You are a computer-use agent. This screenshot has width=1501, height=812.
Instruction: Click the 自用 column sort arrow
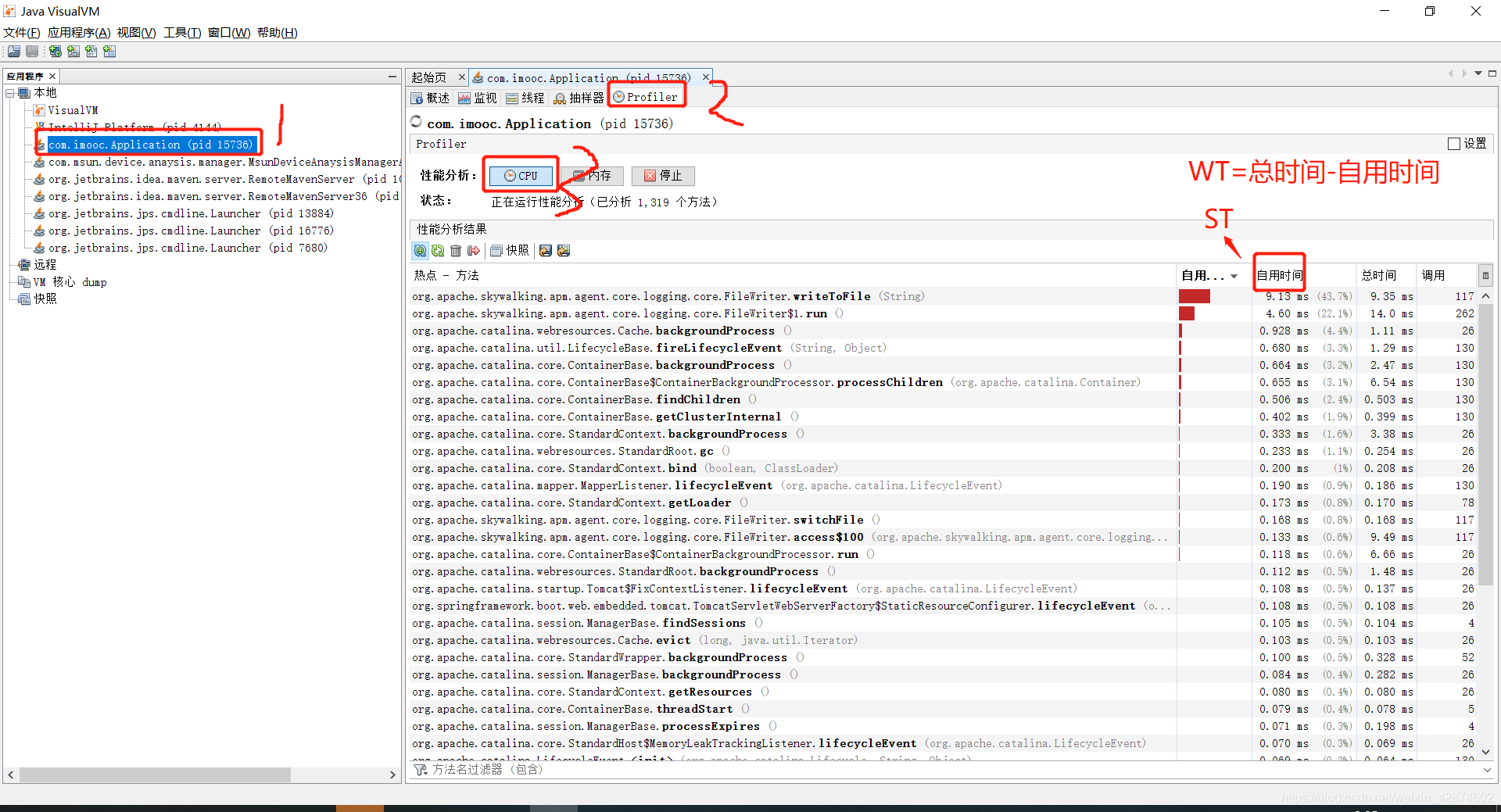(x=1234, y=276)
